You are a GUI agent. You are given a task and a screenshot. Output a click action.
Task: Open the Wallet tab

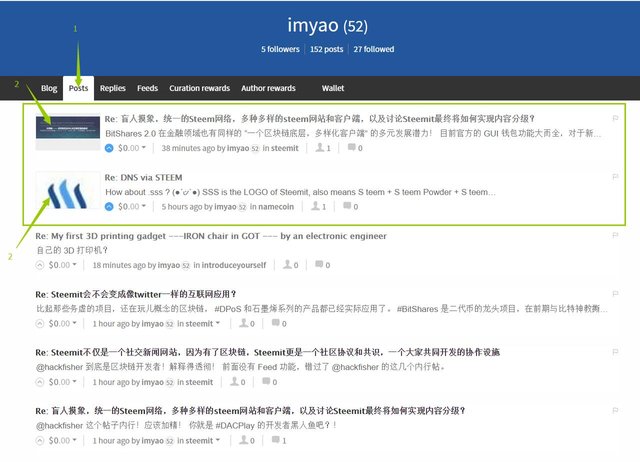click(333, 88)
